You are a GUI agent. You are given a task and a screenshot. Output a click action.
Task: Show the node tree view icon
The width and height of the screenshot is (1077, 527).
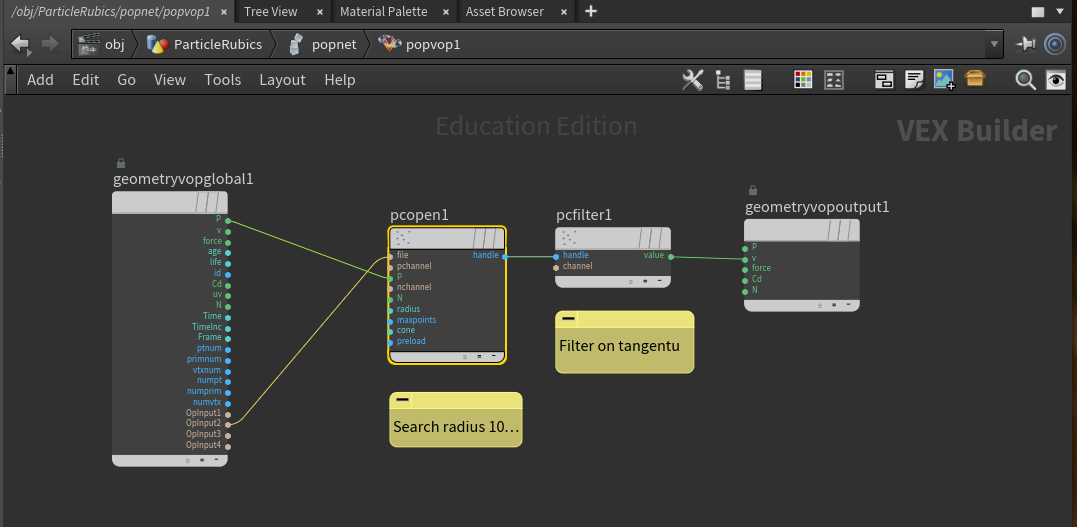point(723,80)
